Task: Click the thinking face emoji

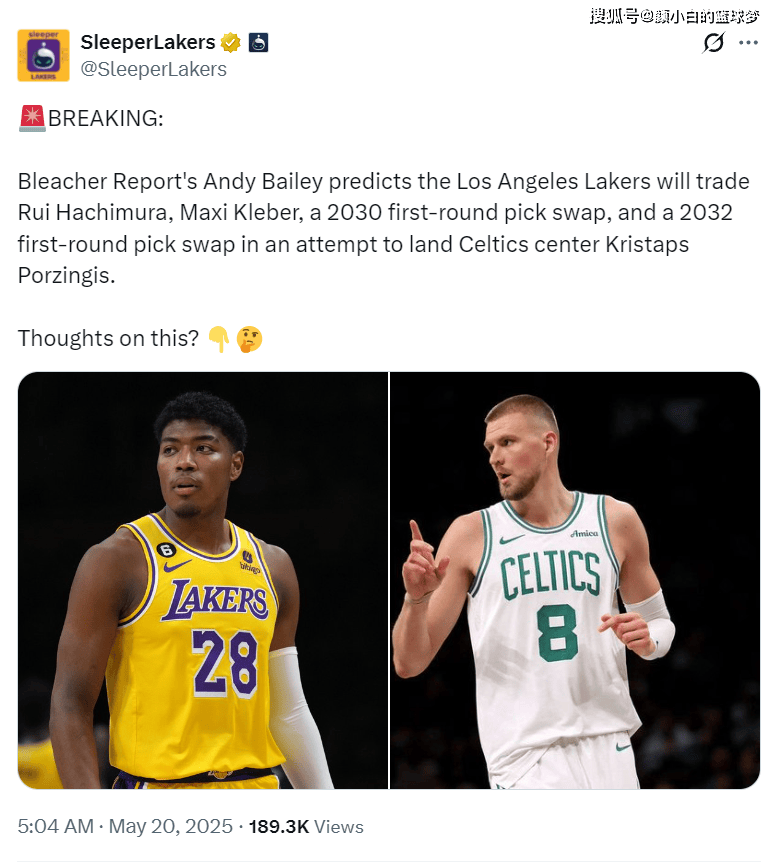Action: coord(249,339)
